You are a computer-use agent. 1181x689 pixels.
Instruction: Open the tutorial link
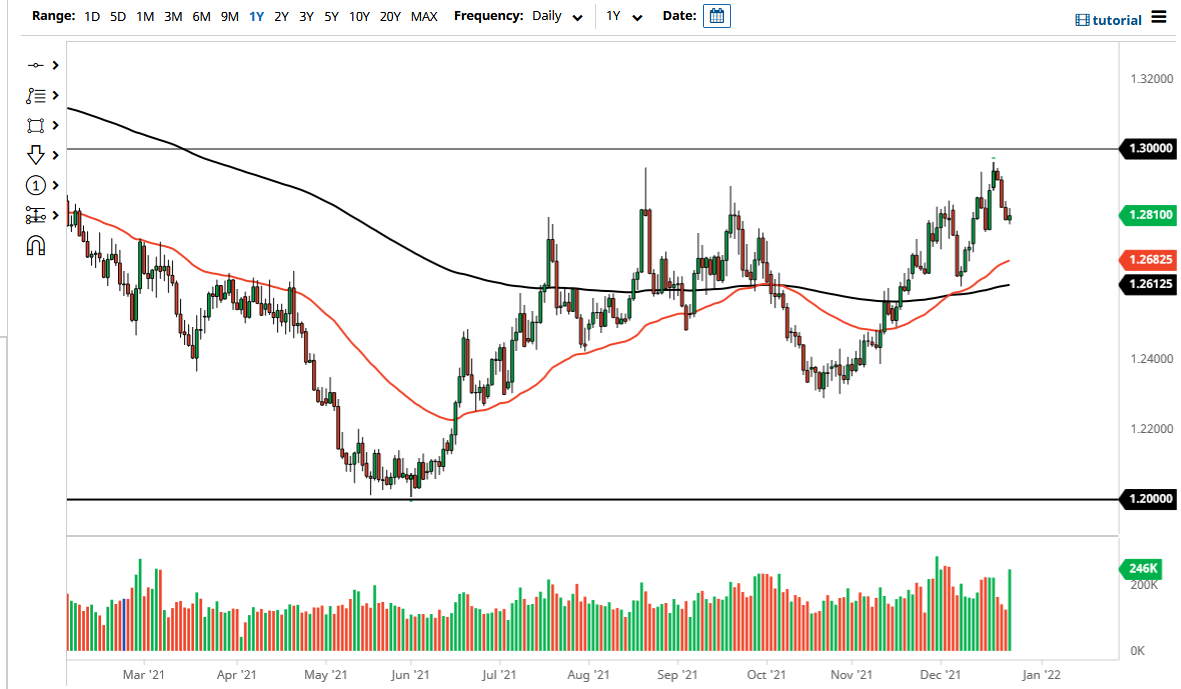pyautogui.click(x=1113, y=19)
